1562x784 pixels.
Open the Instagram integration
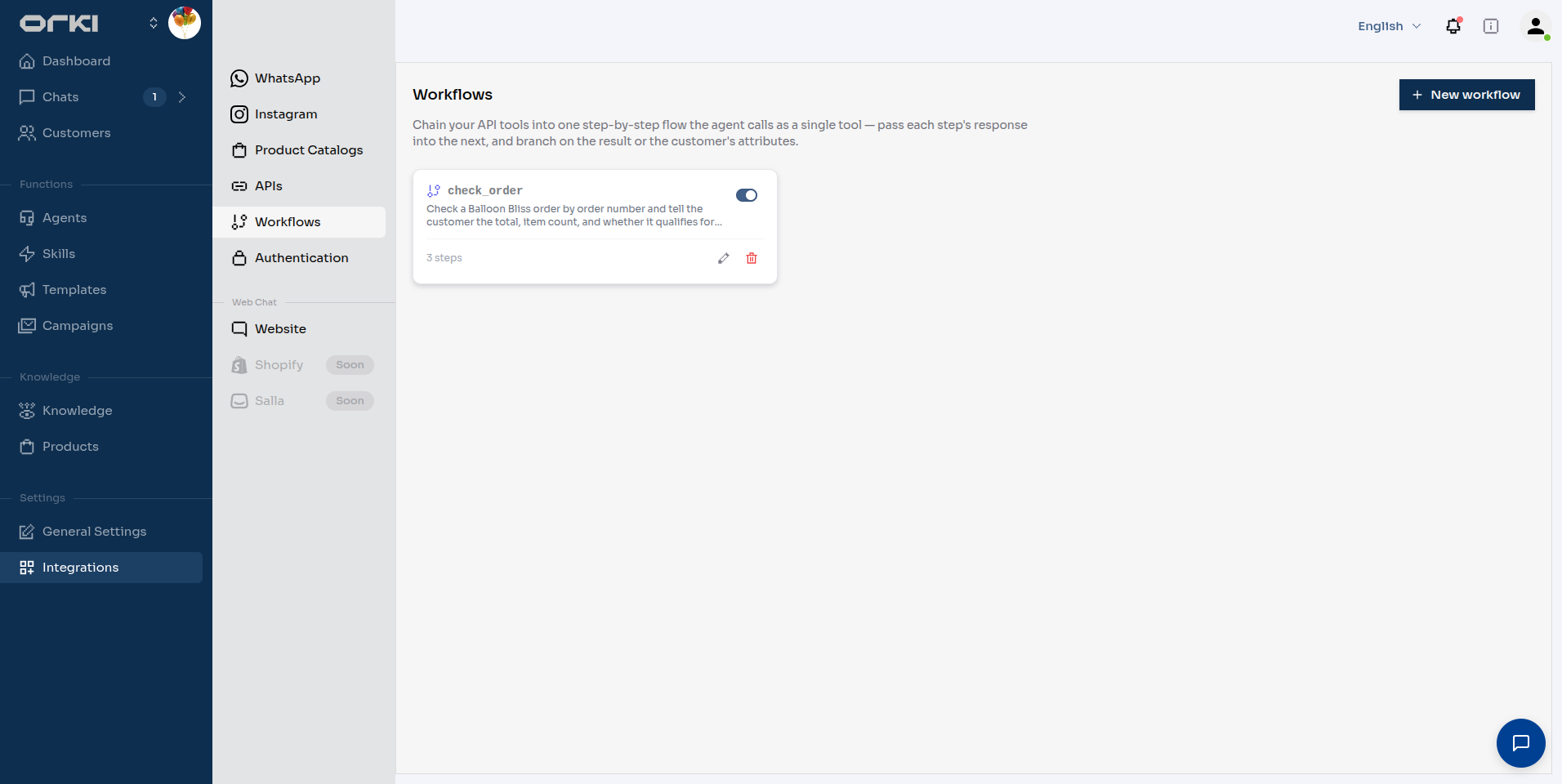299,114
